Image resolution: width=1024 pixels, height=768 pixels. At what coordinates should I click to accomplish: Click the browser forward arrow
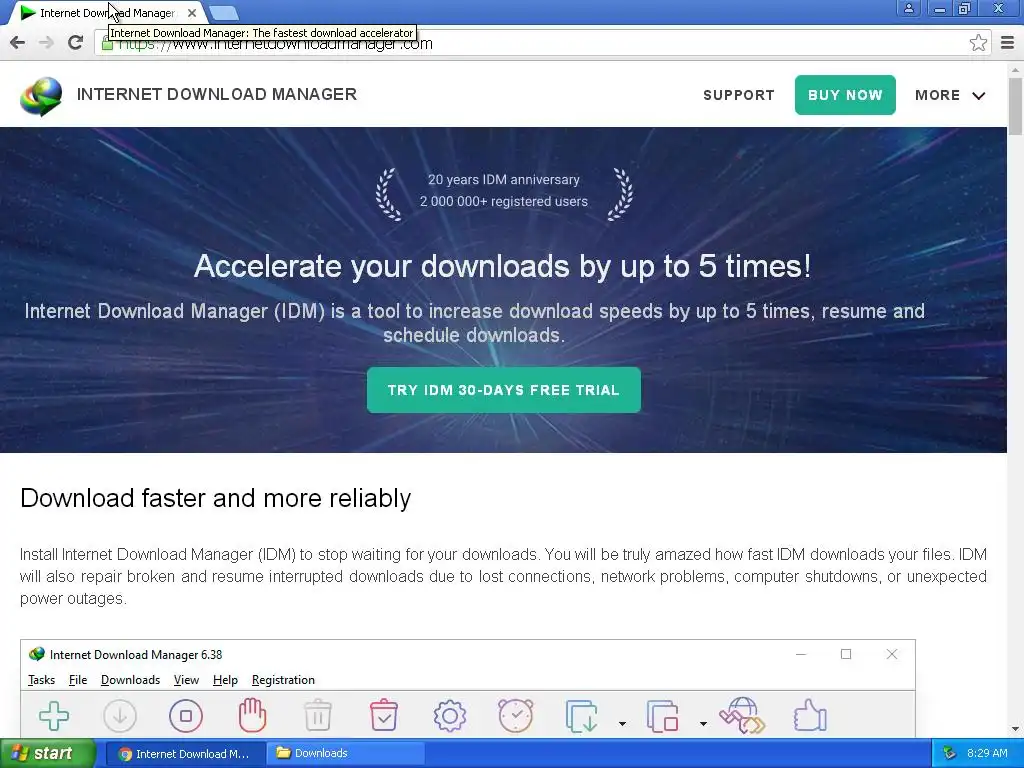pos(46,43)
